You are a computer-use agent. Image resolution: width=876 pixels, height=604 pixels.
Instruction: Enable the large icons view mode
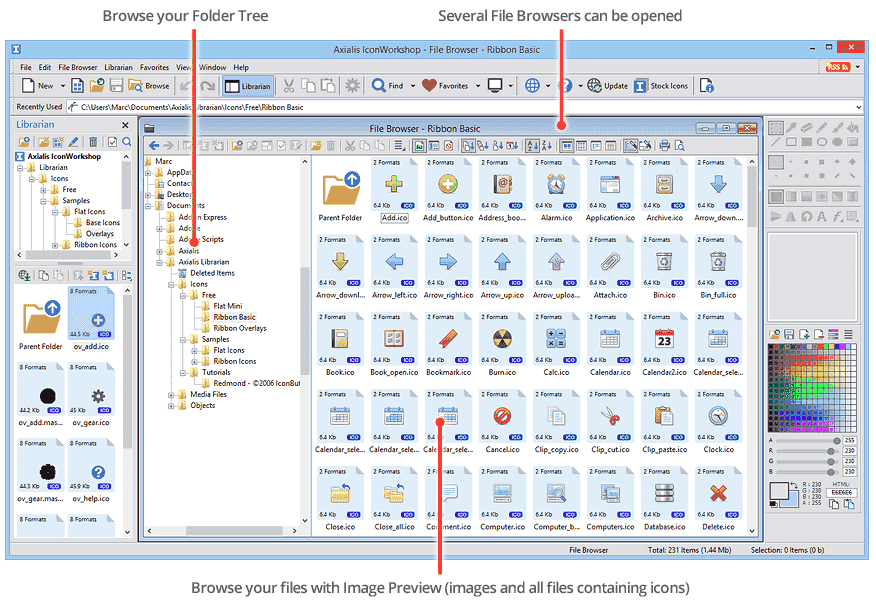(568, 145)
